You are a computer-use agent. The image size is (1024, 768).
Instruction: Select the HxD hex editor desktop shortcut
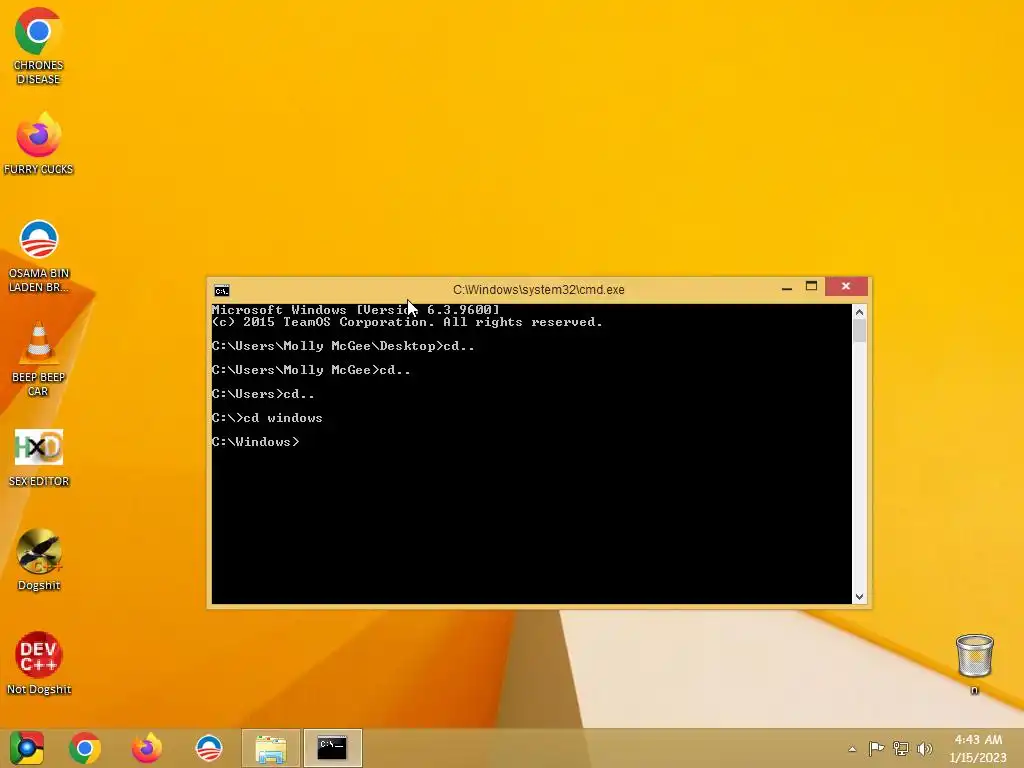pos(38,458)
